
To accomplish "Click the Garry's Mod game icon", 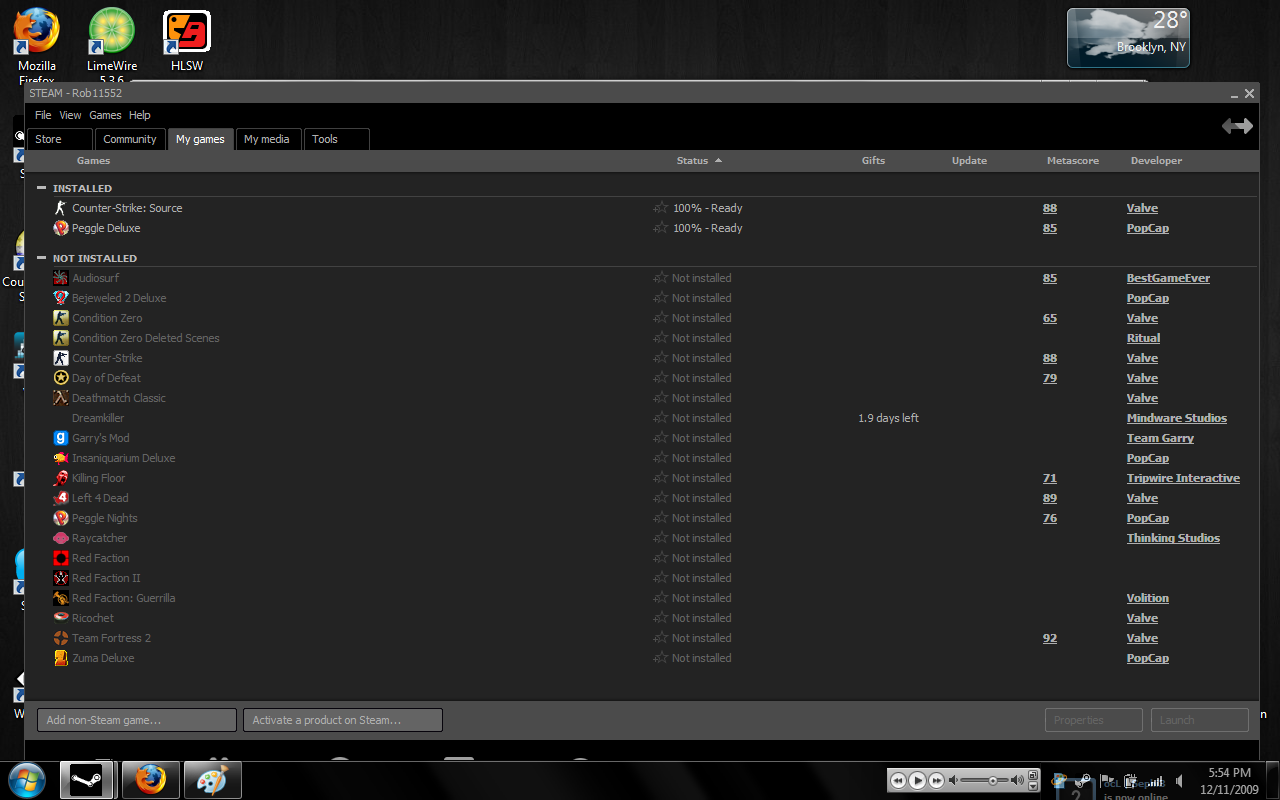I will [x=61, y=438].
